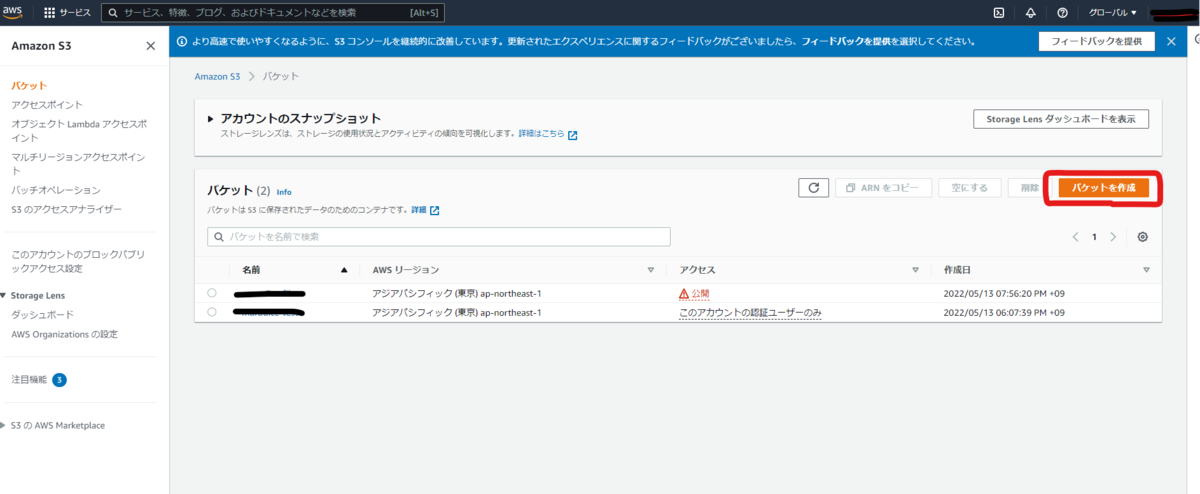1200x494 pixels.
Task: Click 空にする button
Action: click(x=969, y=187)
